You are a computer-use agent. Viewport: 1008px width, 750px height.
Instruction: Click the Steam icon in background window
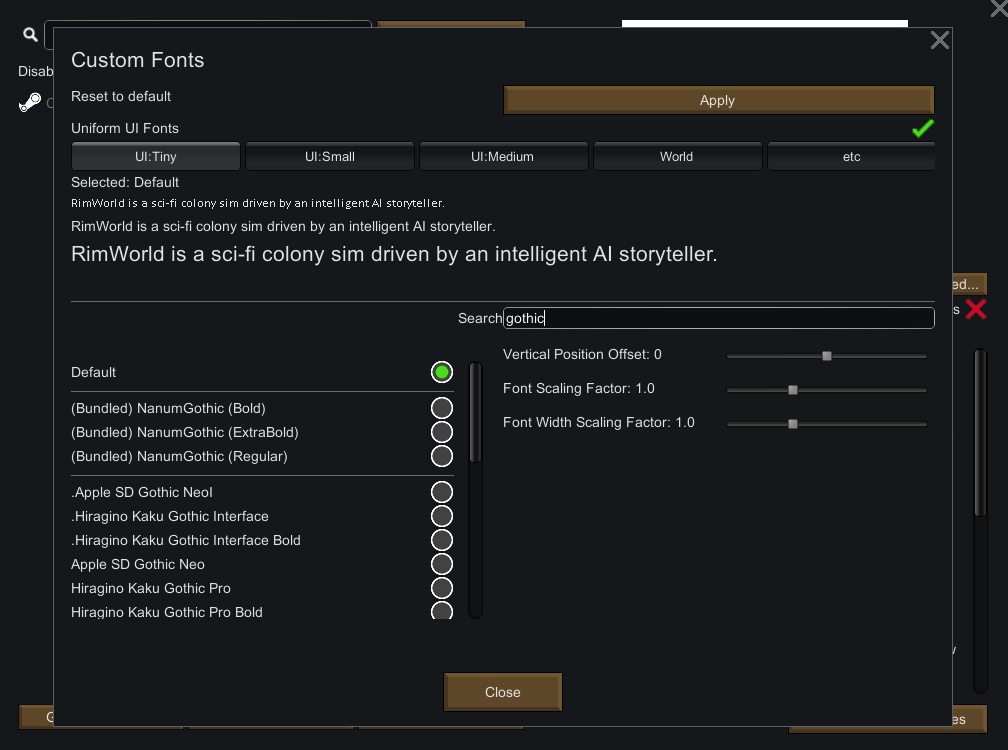(x=30, y=103)
